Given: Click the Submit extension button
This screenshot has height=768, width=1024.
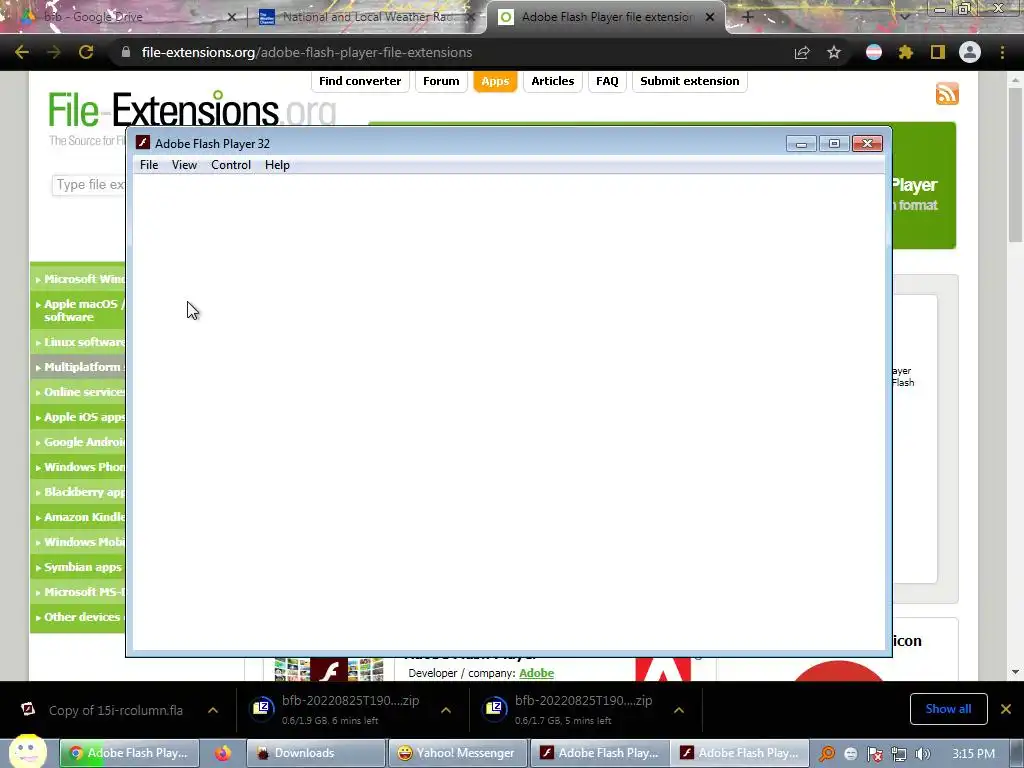Looking at the screenshot, I should tap(690, 81).
